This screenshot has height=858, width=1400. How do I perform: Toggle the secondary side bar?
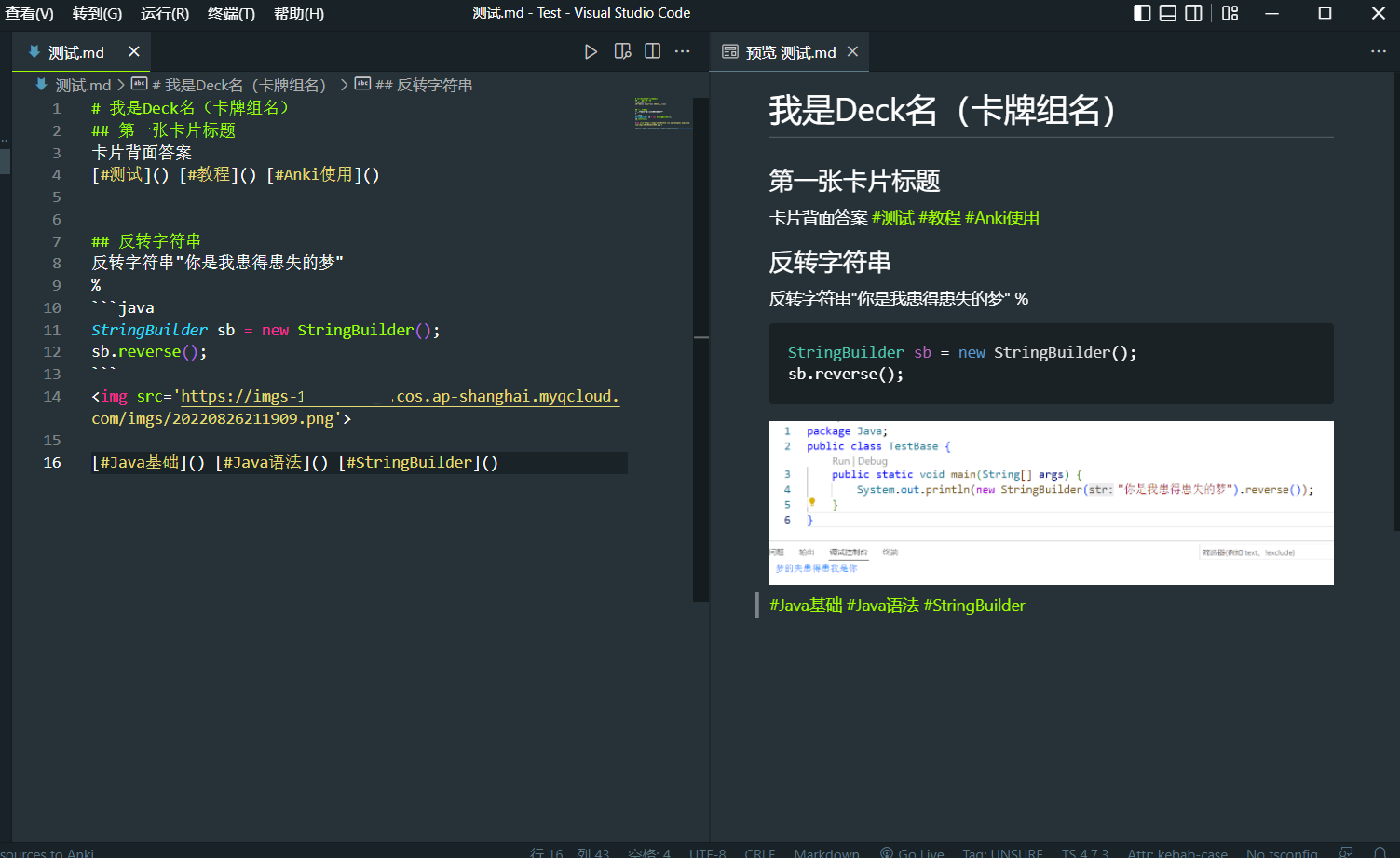(1193, 13)
